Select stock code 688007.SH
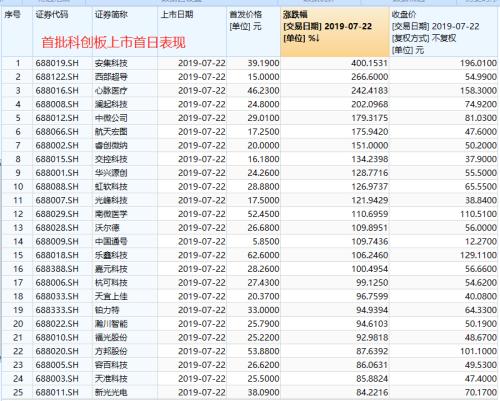Viewport: 500px width, 401px height. (57, 200)
